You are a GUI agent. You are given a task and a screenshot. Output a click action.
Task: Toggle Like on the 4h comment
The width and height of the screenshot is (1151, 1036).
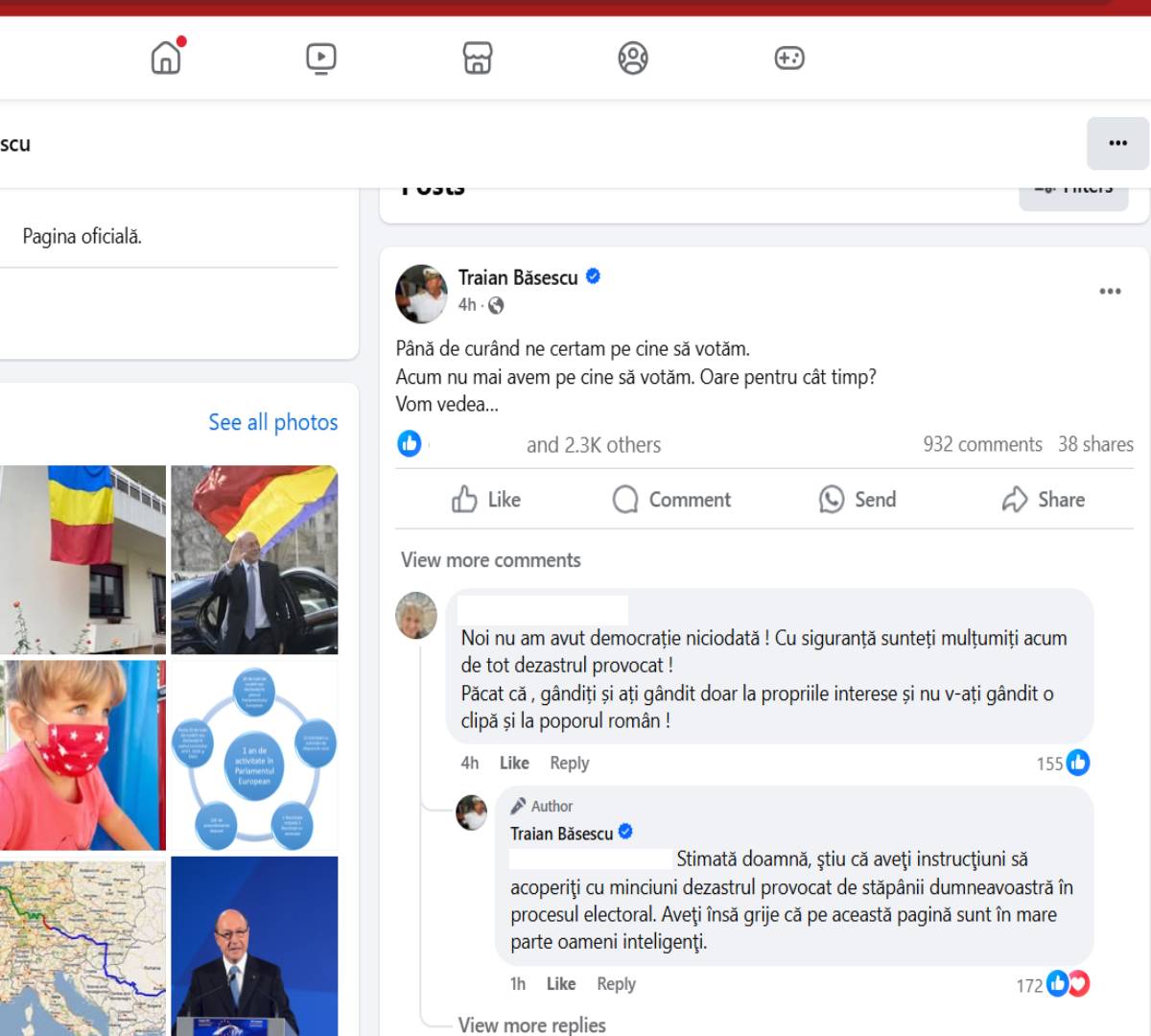click(513, 763)
